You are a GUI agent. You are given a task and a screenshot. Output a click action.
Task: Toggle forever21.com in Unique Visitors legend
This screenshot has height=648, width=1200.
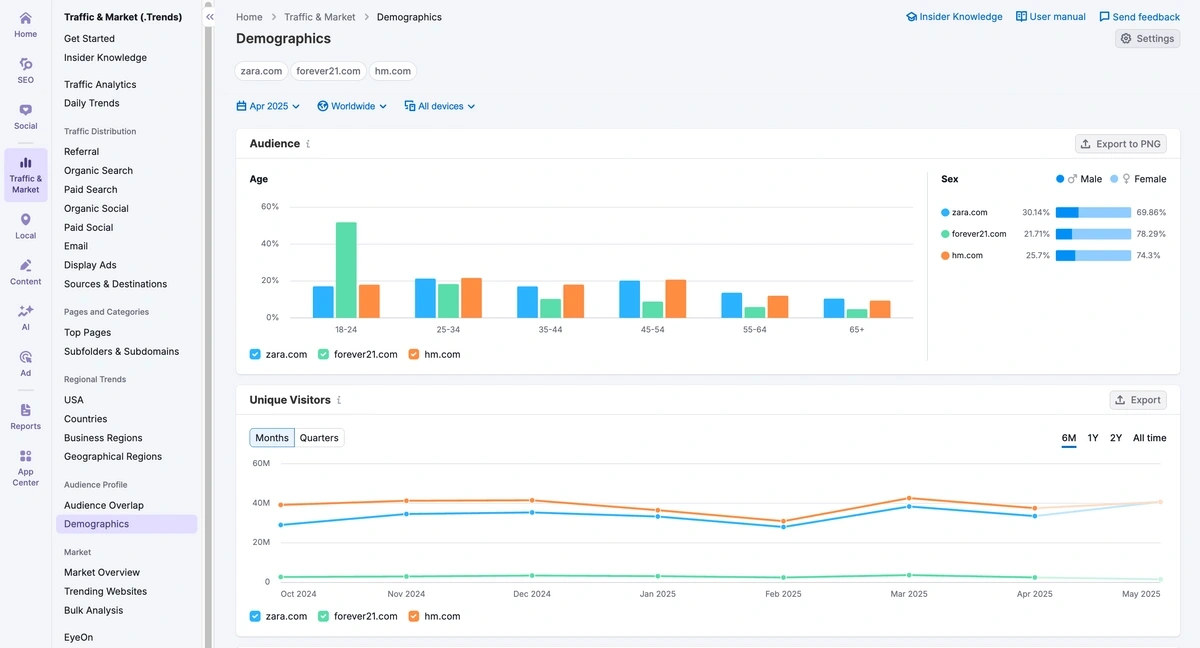(x=323, y=616)
